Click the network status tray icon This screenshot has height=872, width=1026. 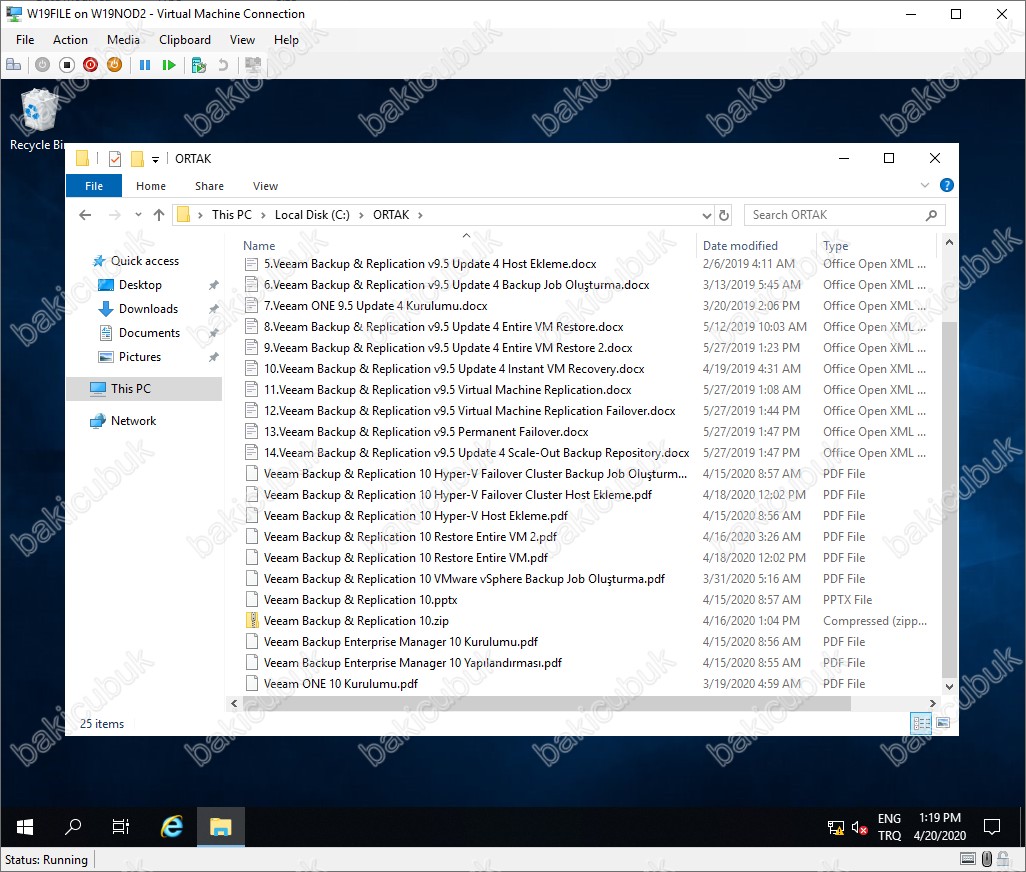click(836, 828)
